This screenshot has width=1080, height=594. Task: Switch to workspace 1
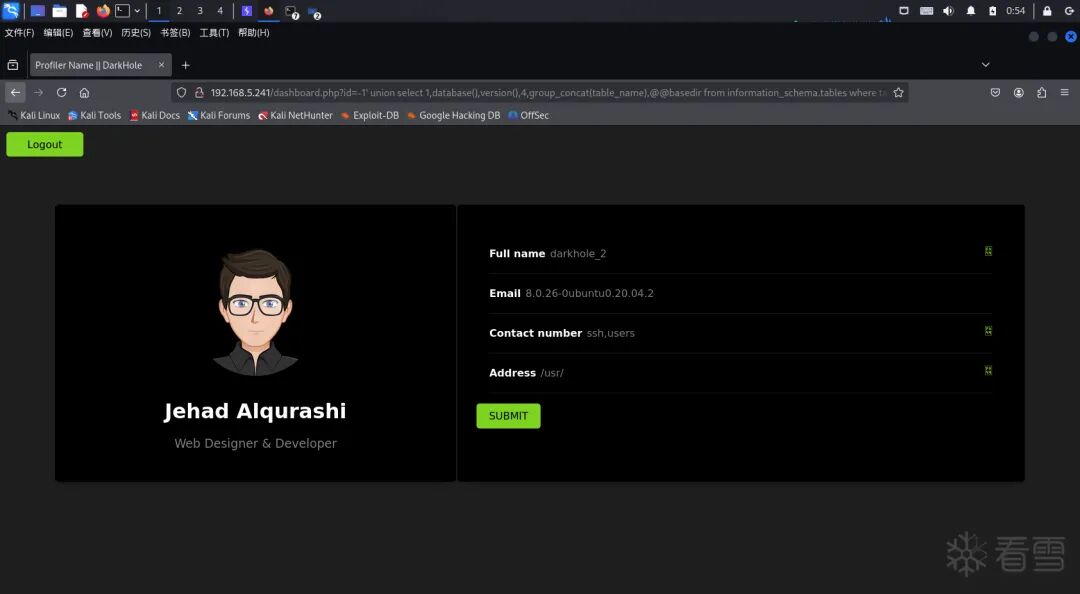159,11
